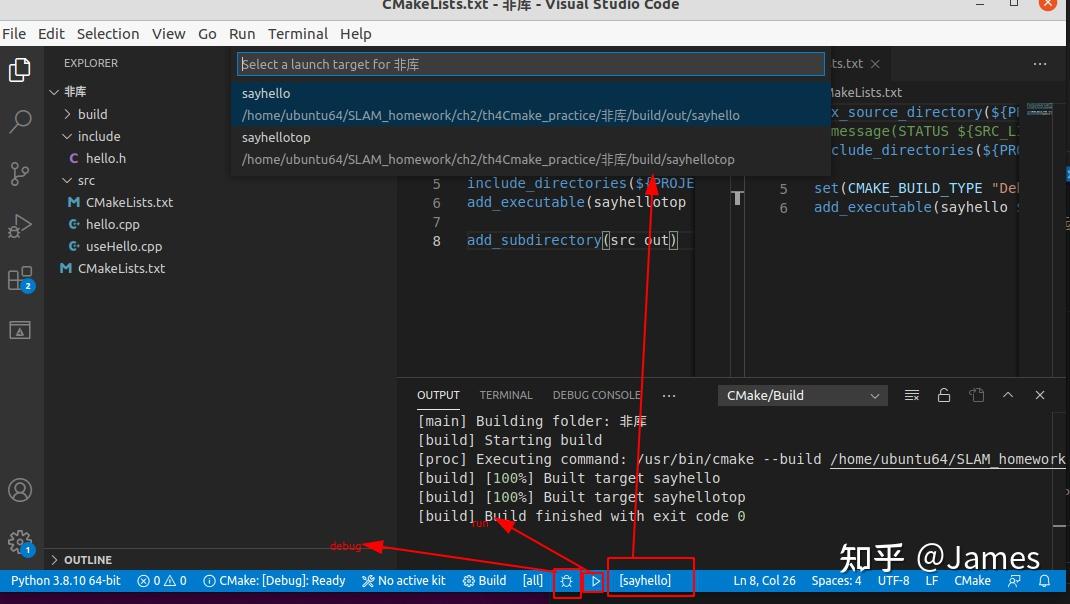
Task: Maximize the output panel size
Action: [1008, 395]
